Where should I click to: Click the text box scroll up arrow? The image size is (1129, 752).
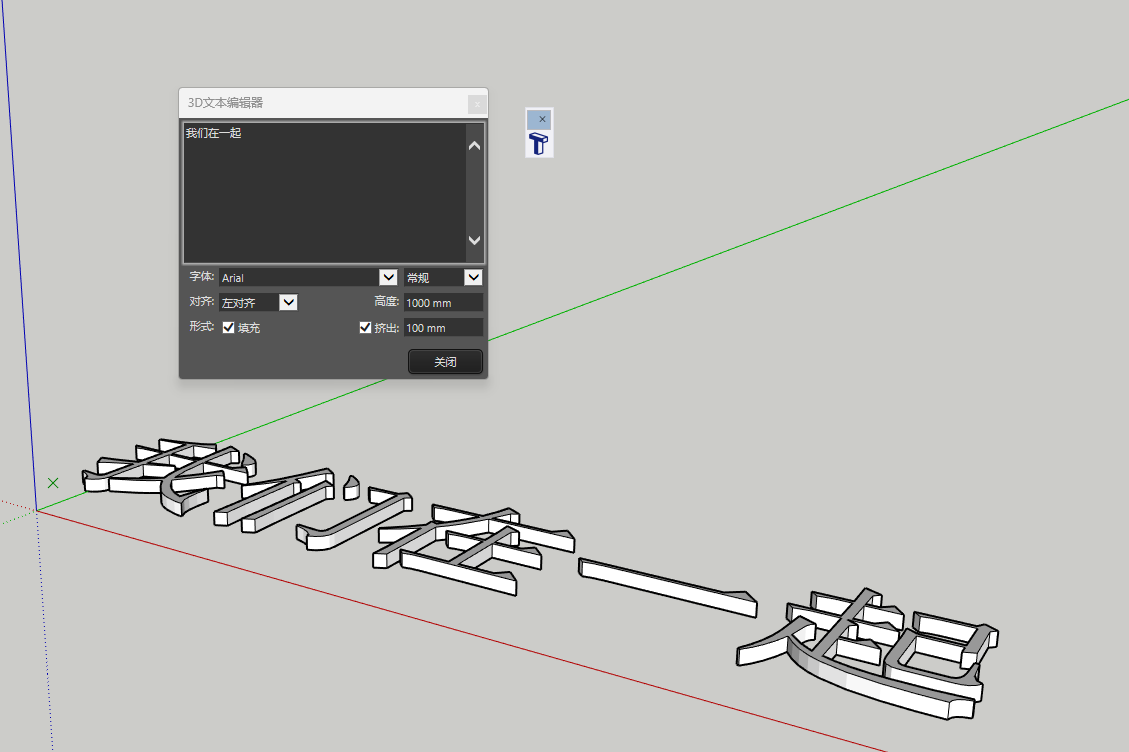(x=474, y=146)
